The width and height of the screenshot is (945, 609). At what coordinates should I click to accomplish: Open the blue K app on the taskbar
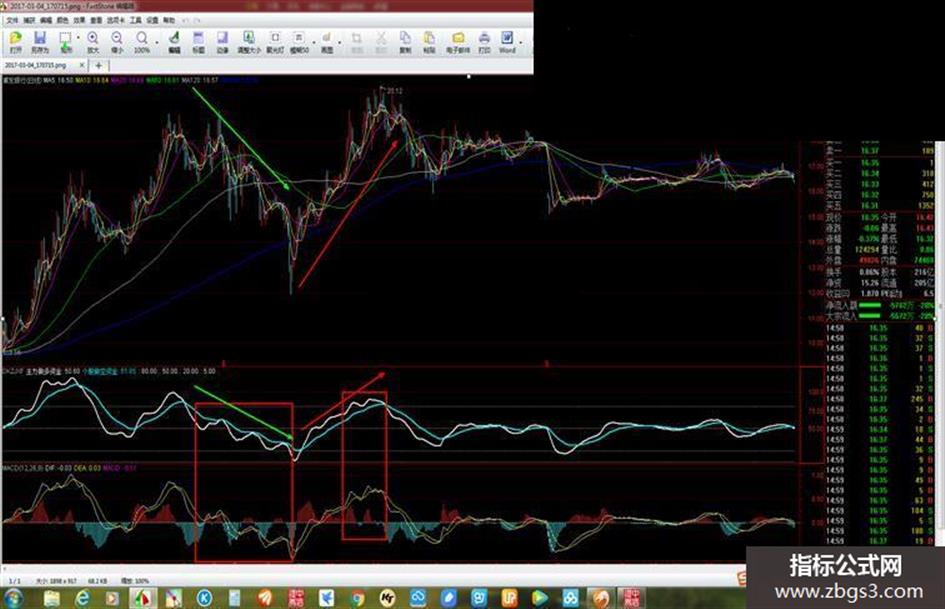coord(205,598)
